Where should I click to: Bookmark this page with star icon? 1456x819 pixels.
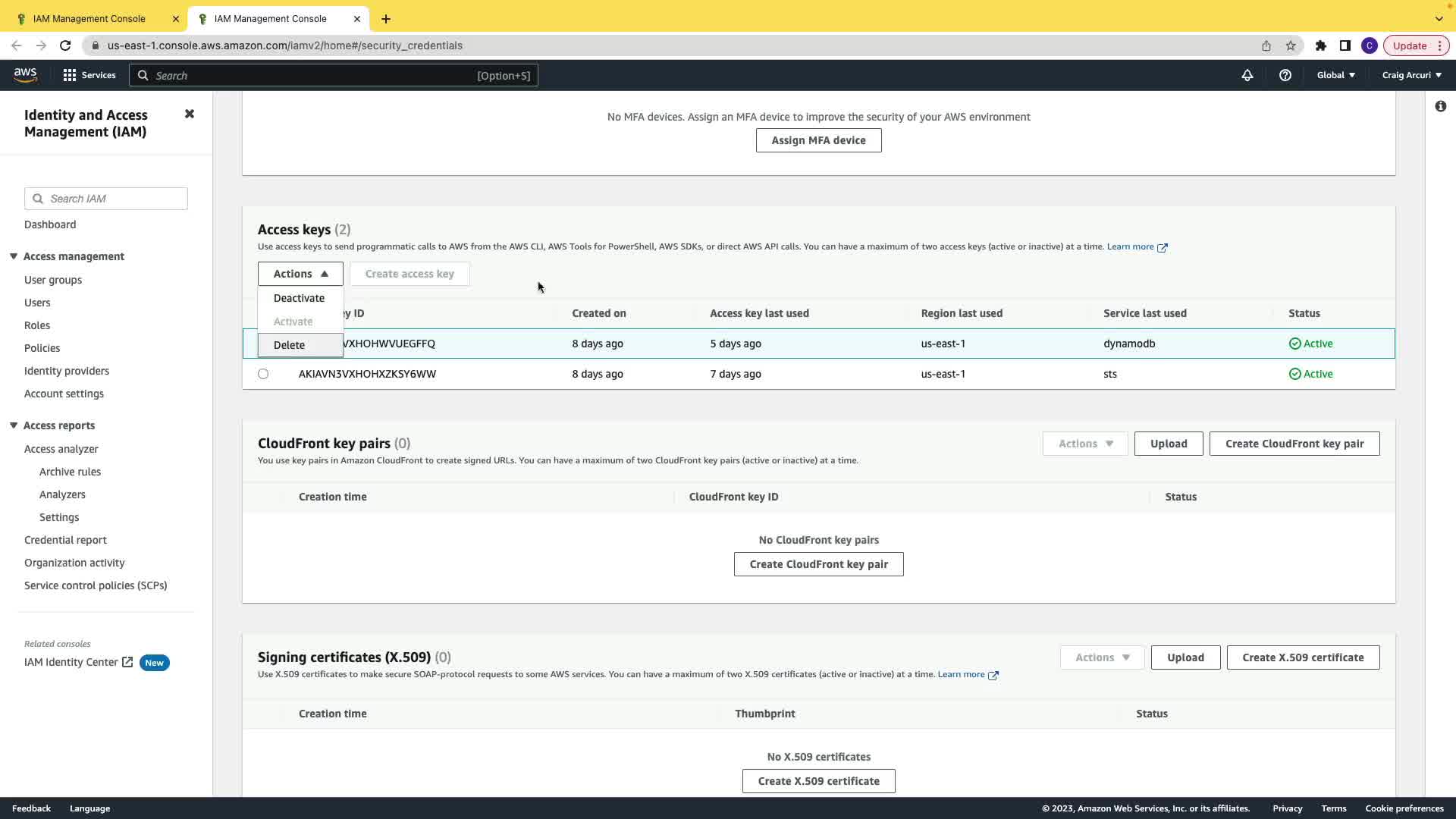coord(1291,45)
